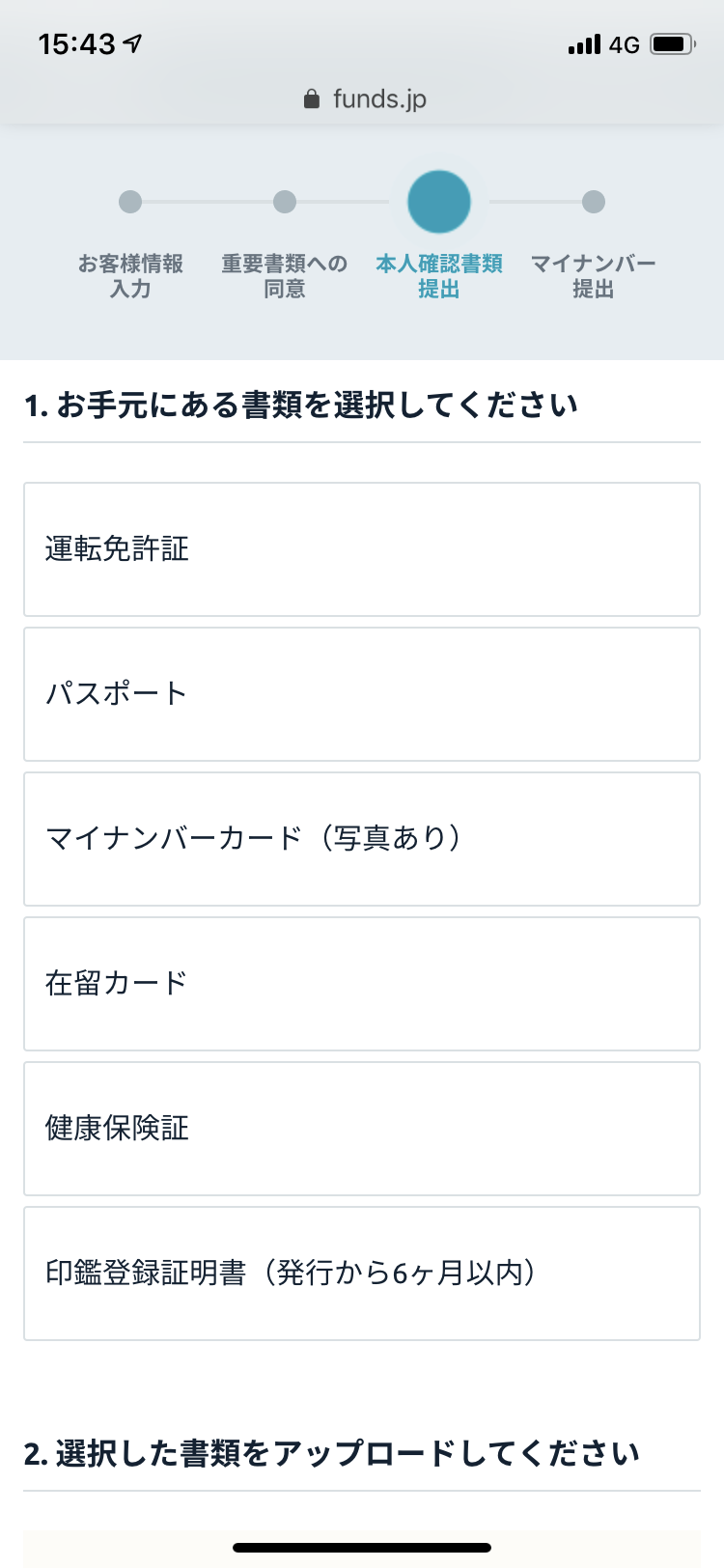Tap the cellular signal bars icon
This screenshot has width=724, height=1568.
[x=584, y=44]
